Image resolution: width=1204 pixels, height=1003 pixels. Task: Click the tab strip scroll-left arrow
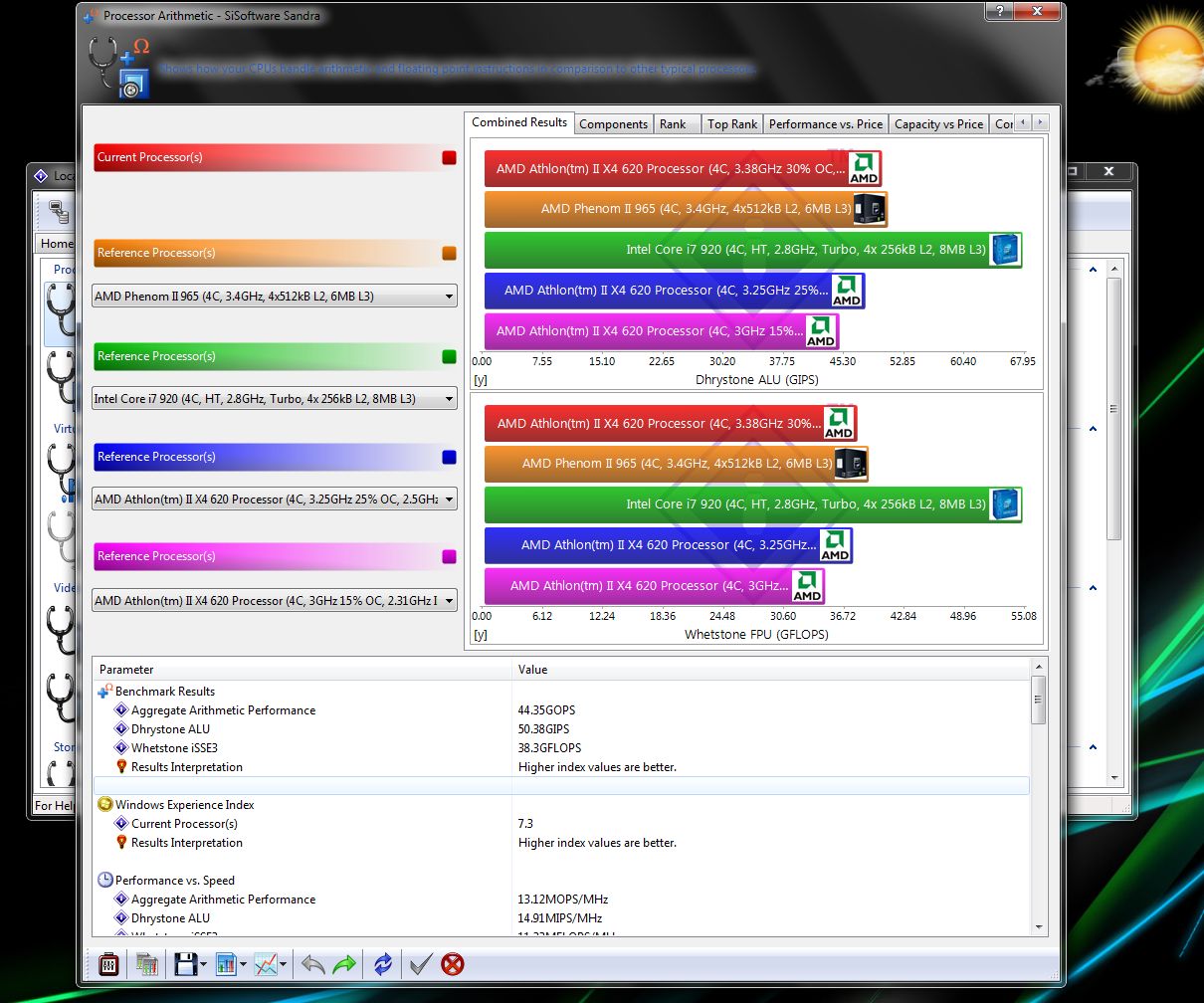(1024, 123)
